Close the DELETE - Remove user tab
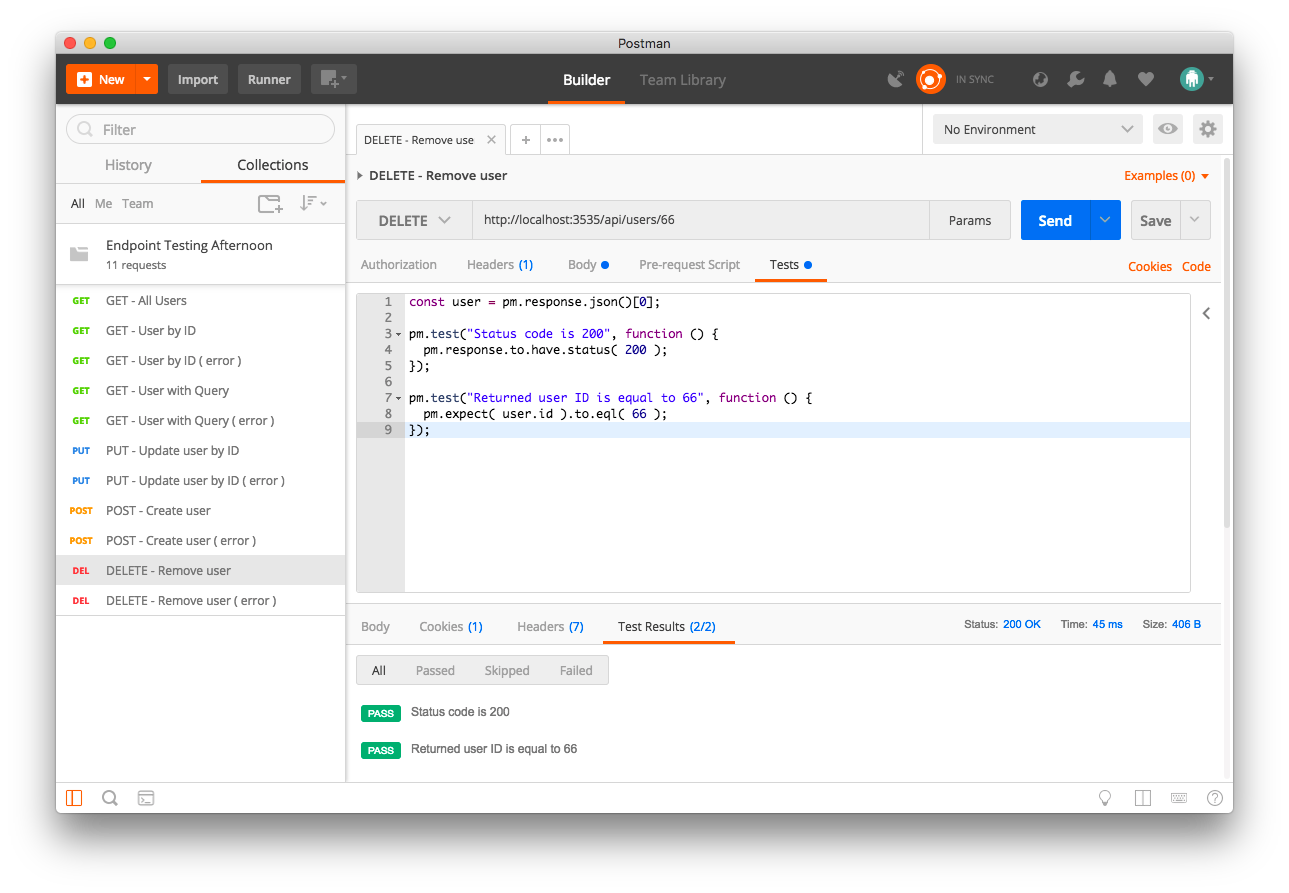 pyautogui.click(x=491, y=140)
